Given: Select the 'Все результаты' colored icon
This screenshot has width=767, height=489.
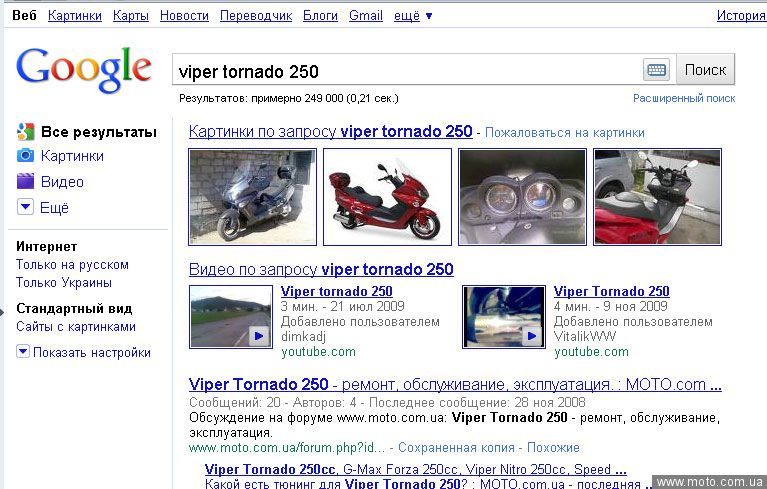Looking at the screenshot, I should [25, 132].
